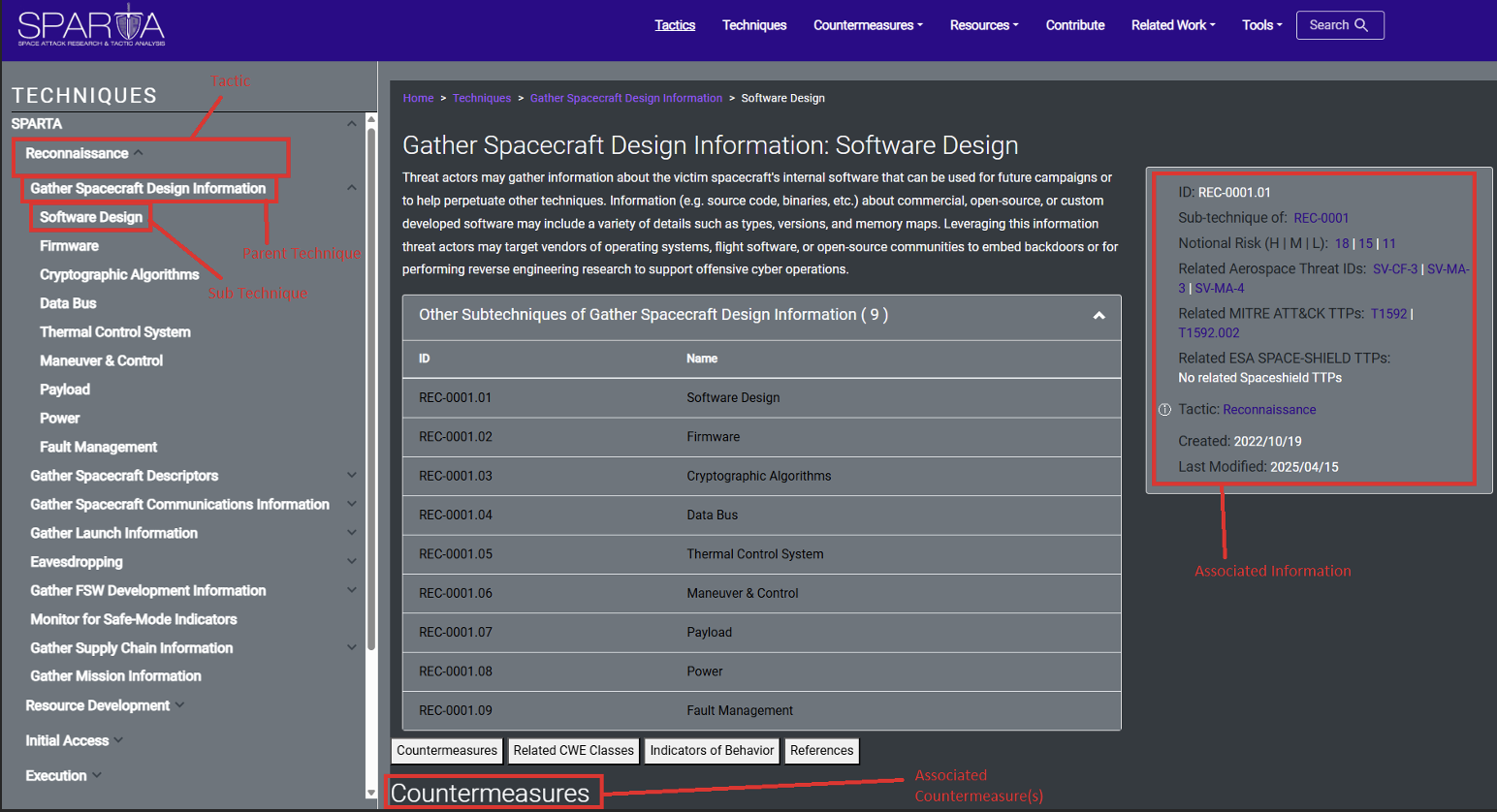Open the T1592.002 MITRE link
The height and width of the screenshot is (812, 1497).
click(x=1208, y=332)
